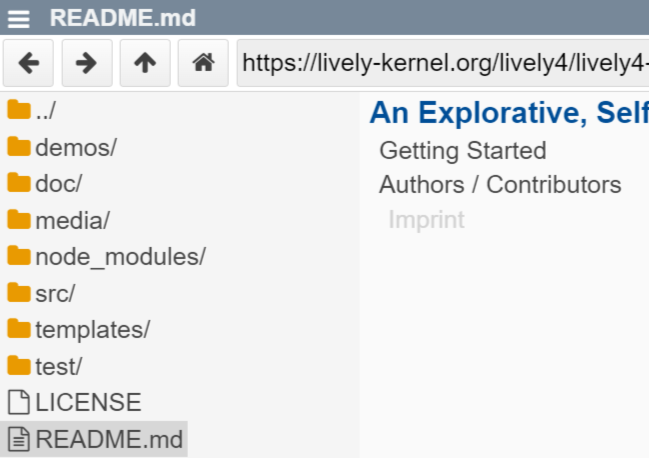Go up one directory with up arrow
649x458 pixels.
tap(145, 63)
